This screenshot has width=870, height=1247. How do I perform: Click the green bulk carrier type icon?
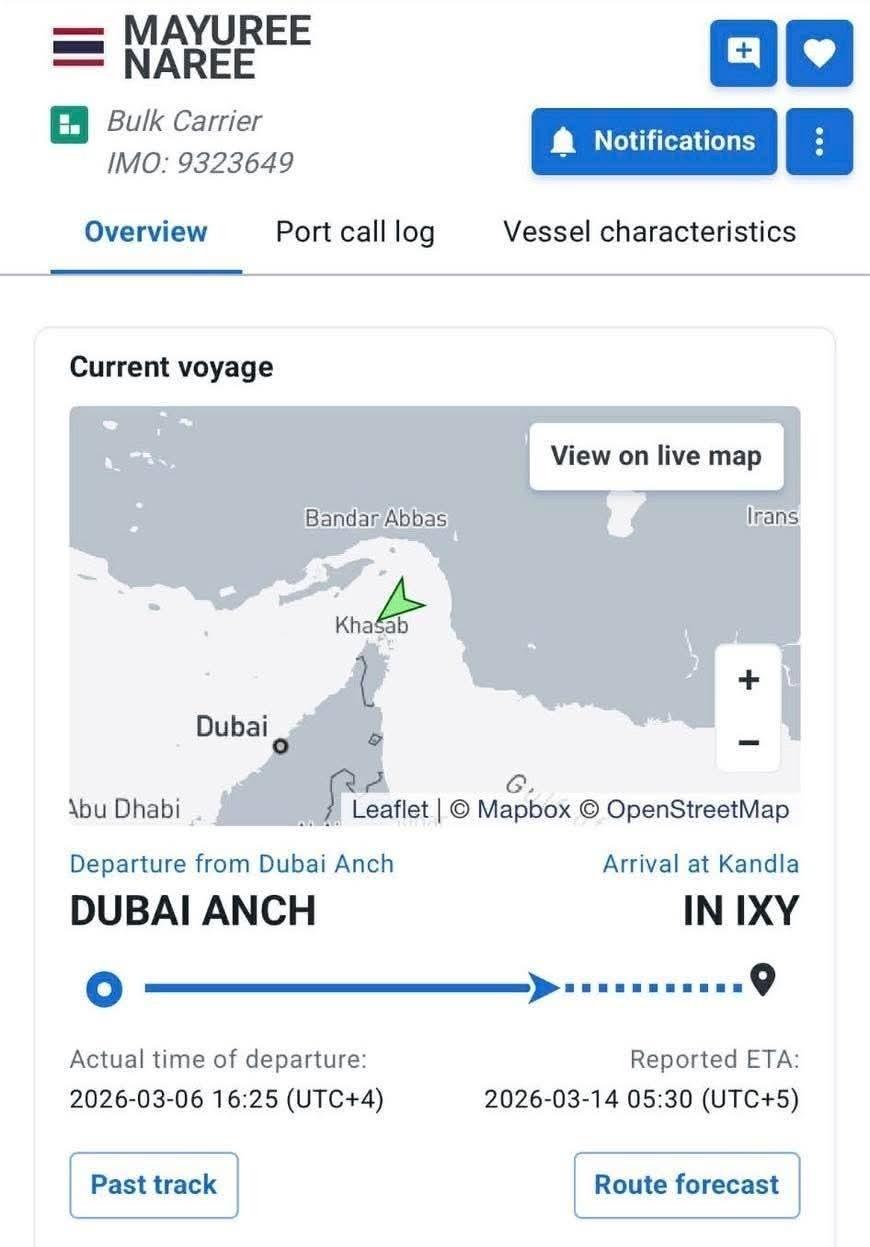70,124
